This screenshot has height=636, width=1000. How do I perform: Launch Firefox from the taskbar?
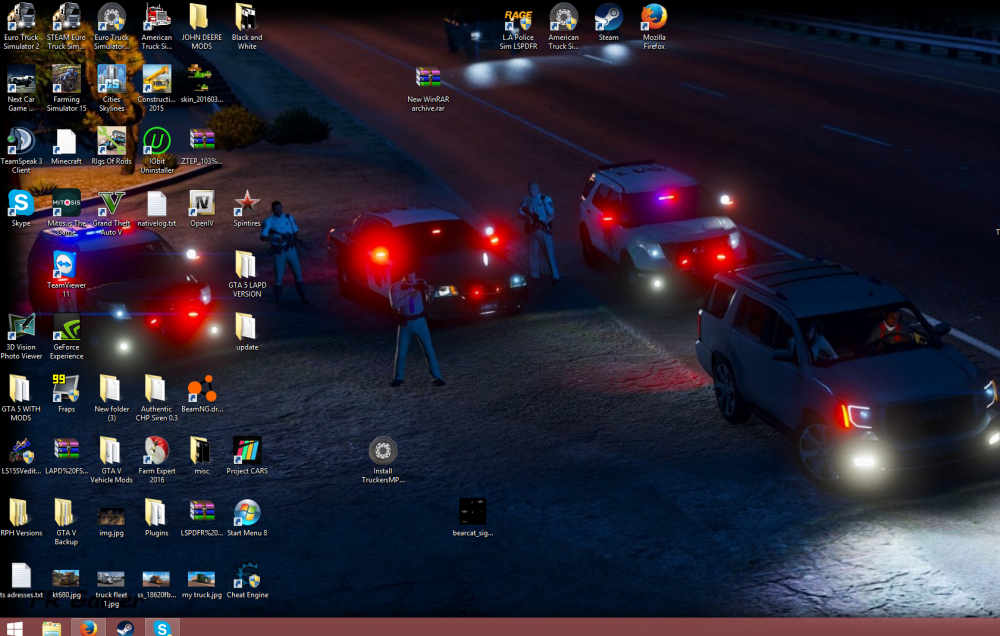88,628
